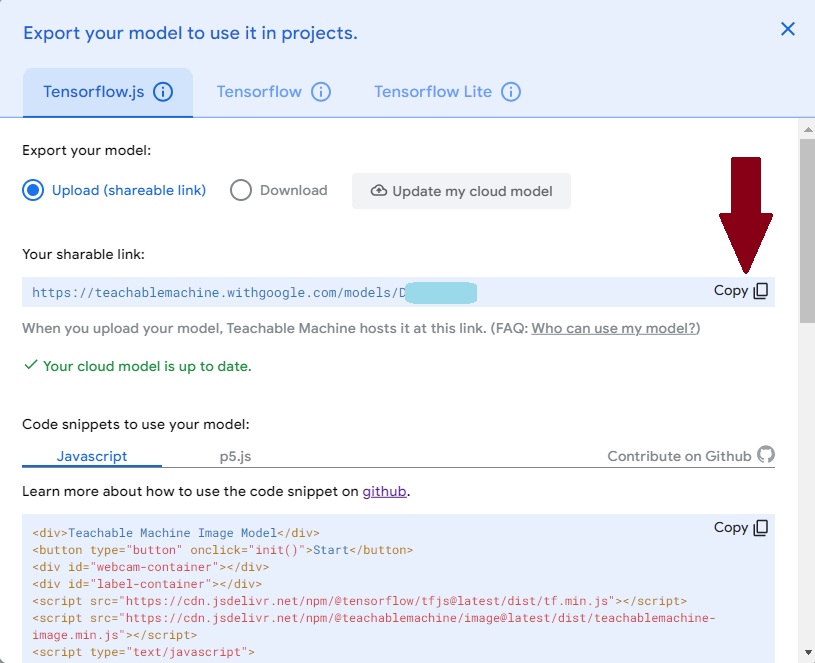Click the label-container div code line

point(147,584)
